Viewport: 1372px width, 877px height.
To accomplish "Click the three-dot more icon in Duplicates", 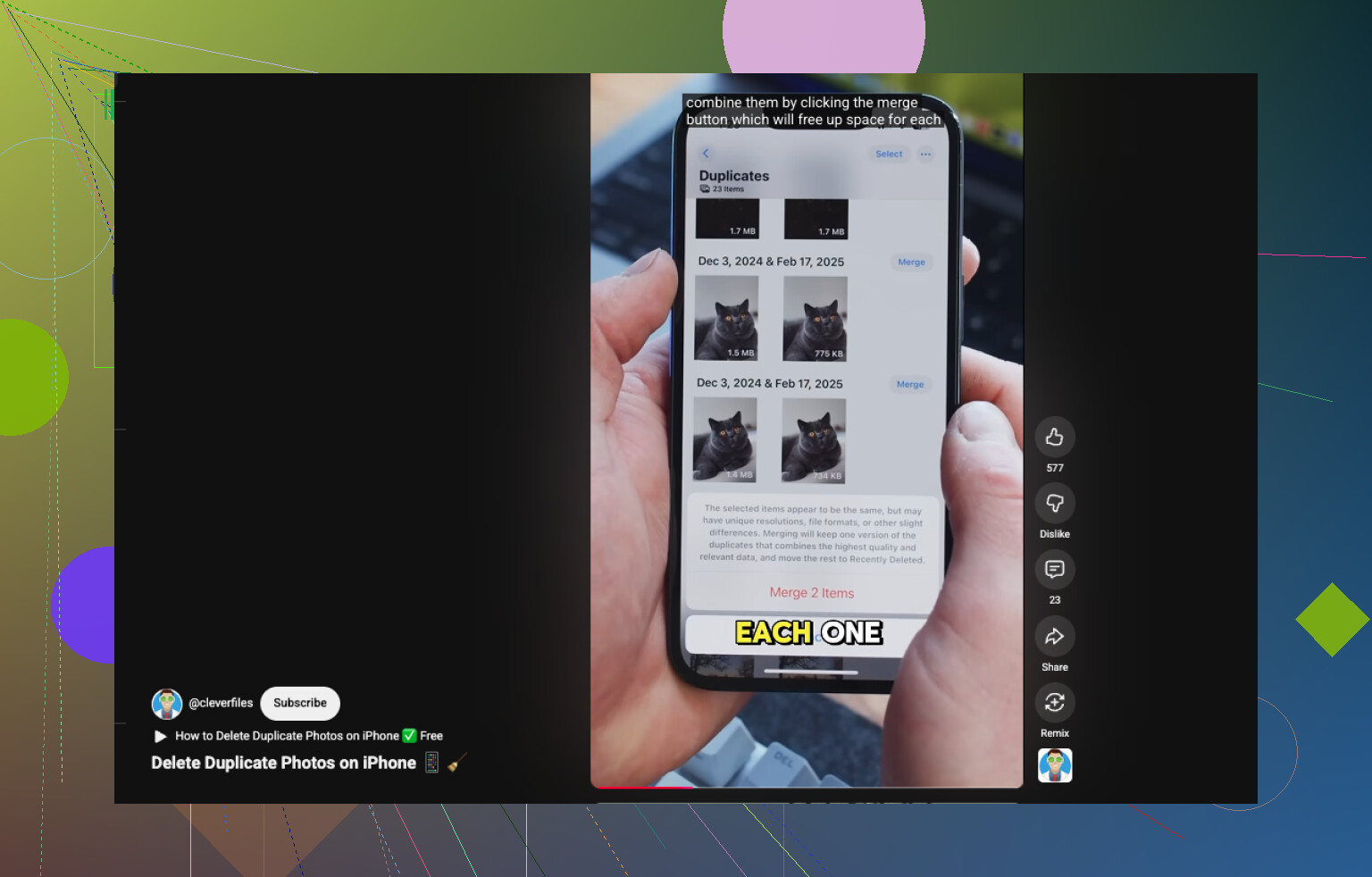I will click(925, 155).
